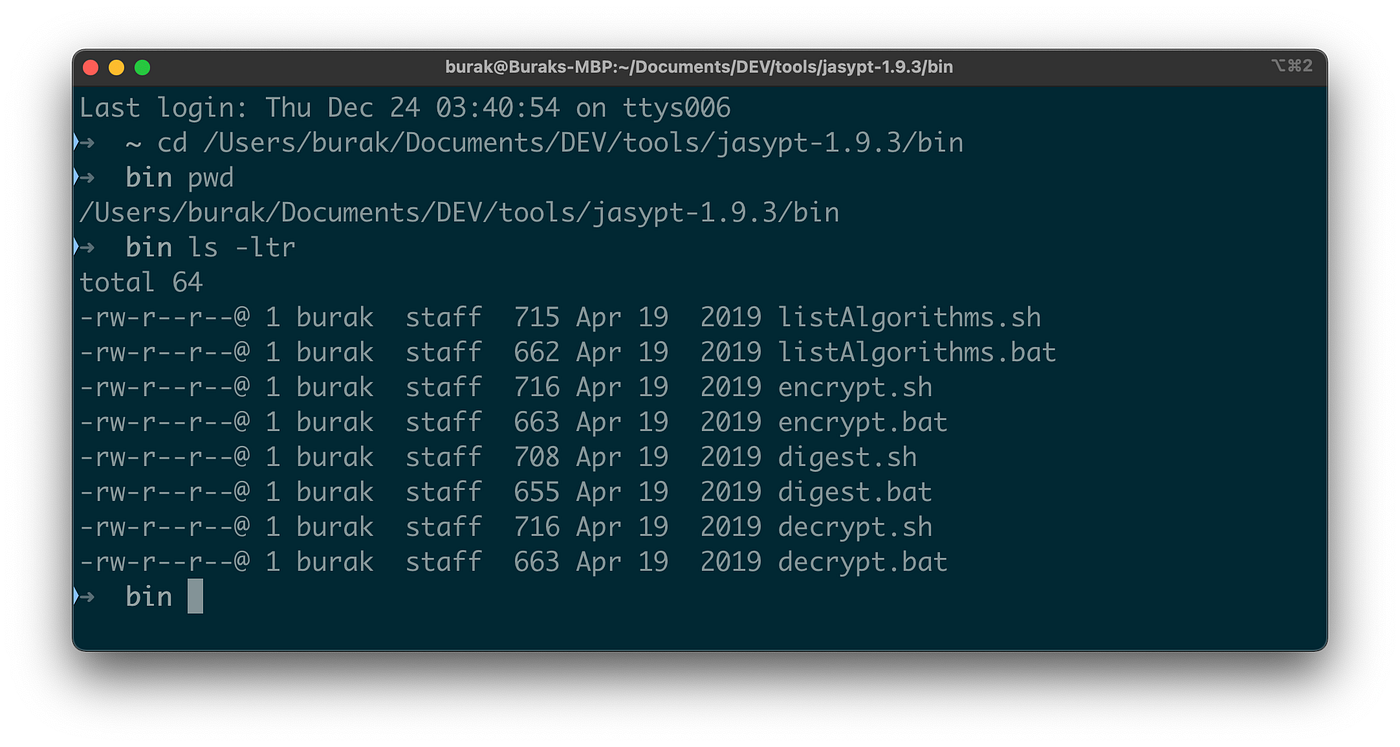Click the window title showing jasypt-1.9.3/bin path
This screenshot has height=747, width=1400.
click(698, 66)
